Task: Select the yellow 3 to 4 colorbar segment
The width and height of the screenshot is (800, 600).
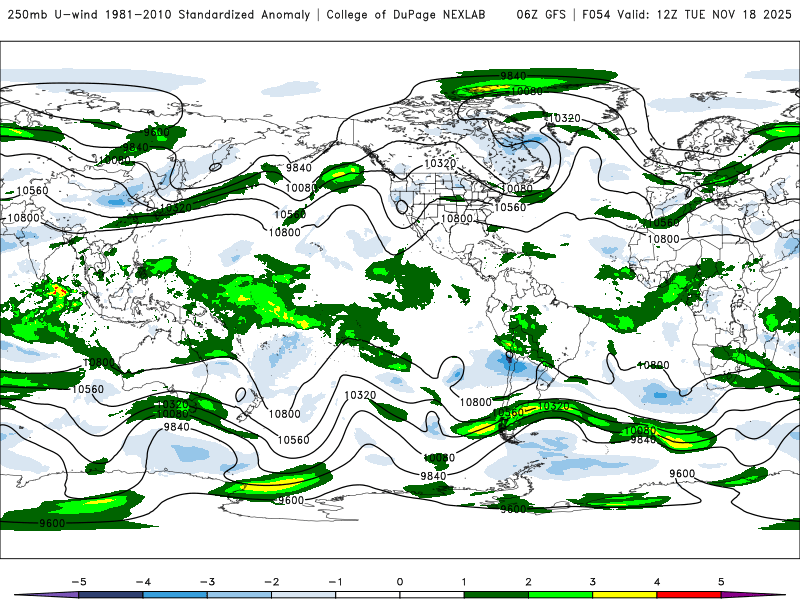Action: coord(625,595)
